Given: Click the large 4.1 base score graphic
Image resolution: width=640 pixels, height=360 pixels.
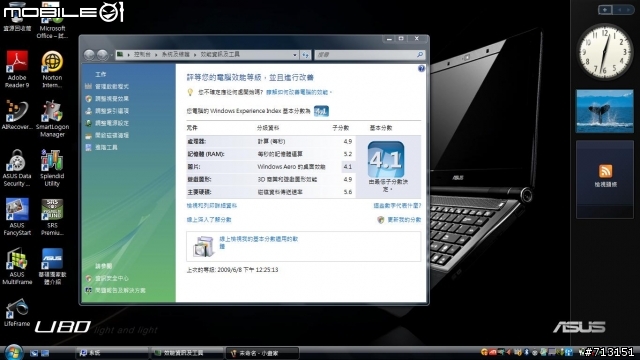Looking at the screenshot, I should point(386,159).
